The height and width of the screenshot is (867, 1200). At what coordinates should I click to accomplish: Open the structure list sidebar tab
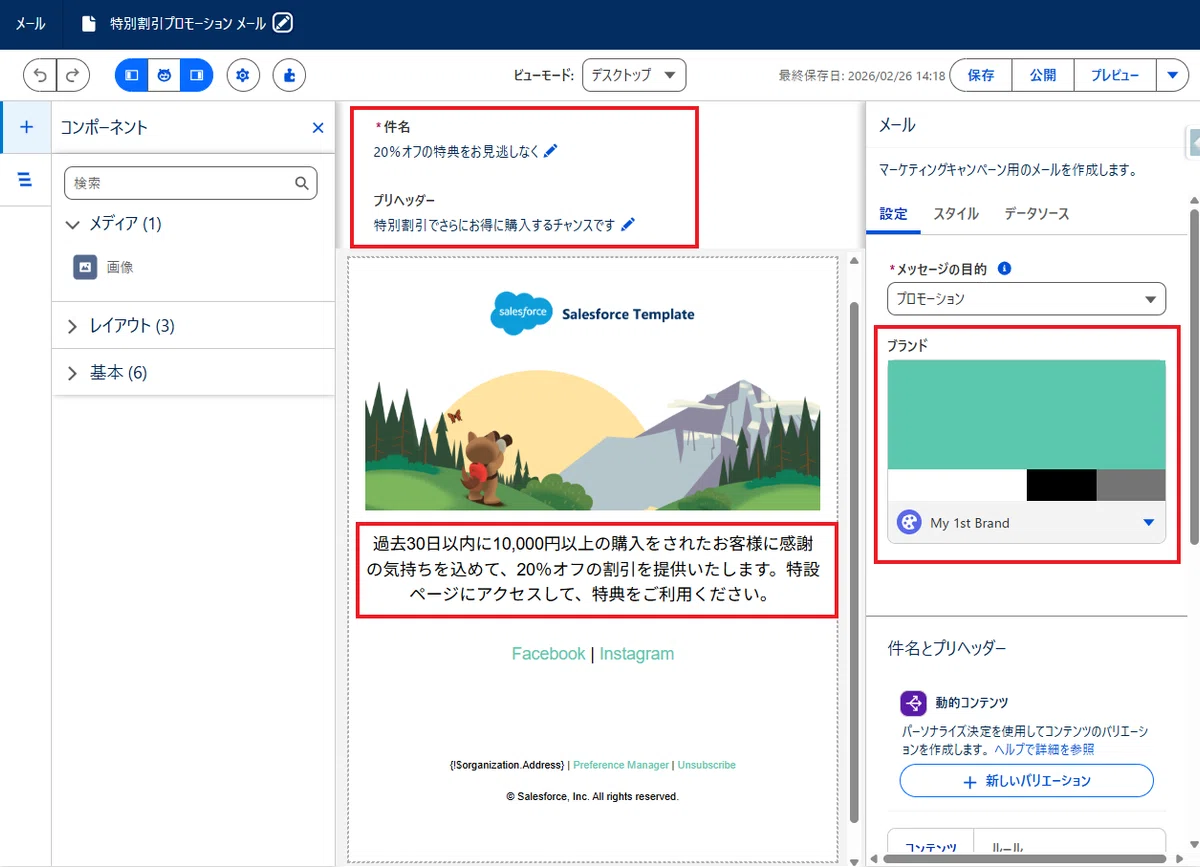pos(26,179)
